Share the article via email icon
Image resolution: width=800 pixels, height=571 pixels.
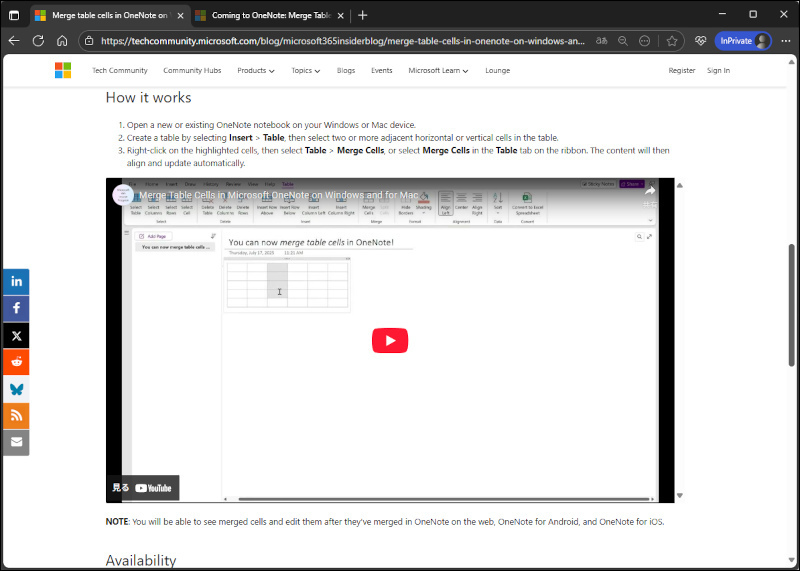pos(16,442)
